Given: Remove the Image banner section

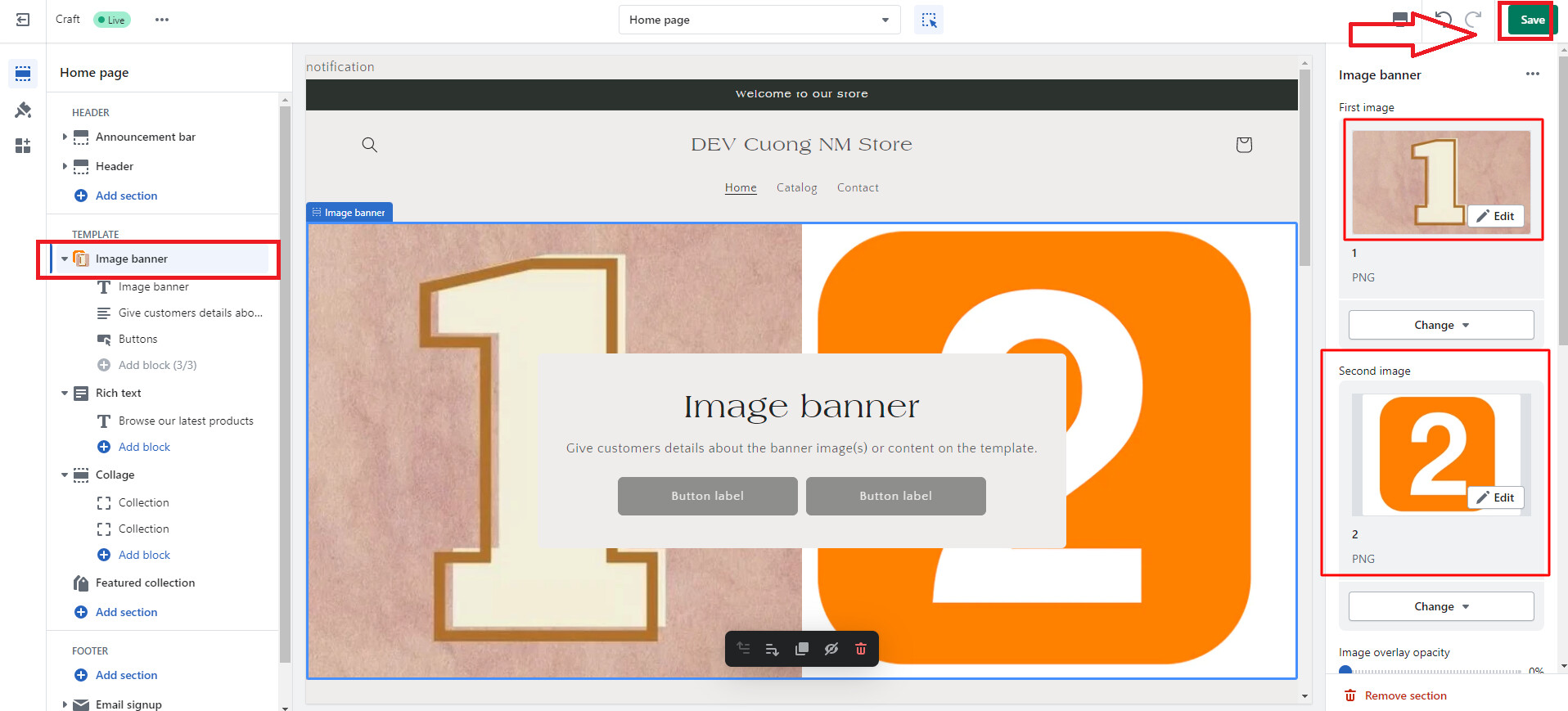Looking at the screenshot, I should click(1395, 695).
